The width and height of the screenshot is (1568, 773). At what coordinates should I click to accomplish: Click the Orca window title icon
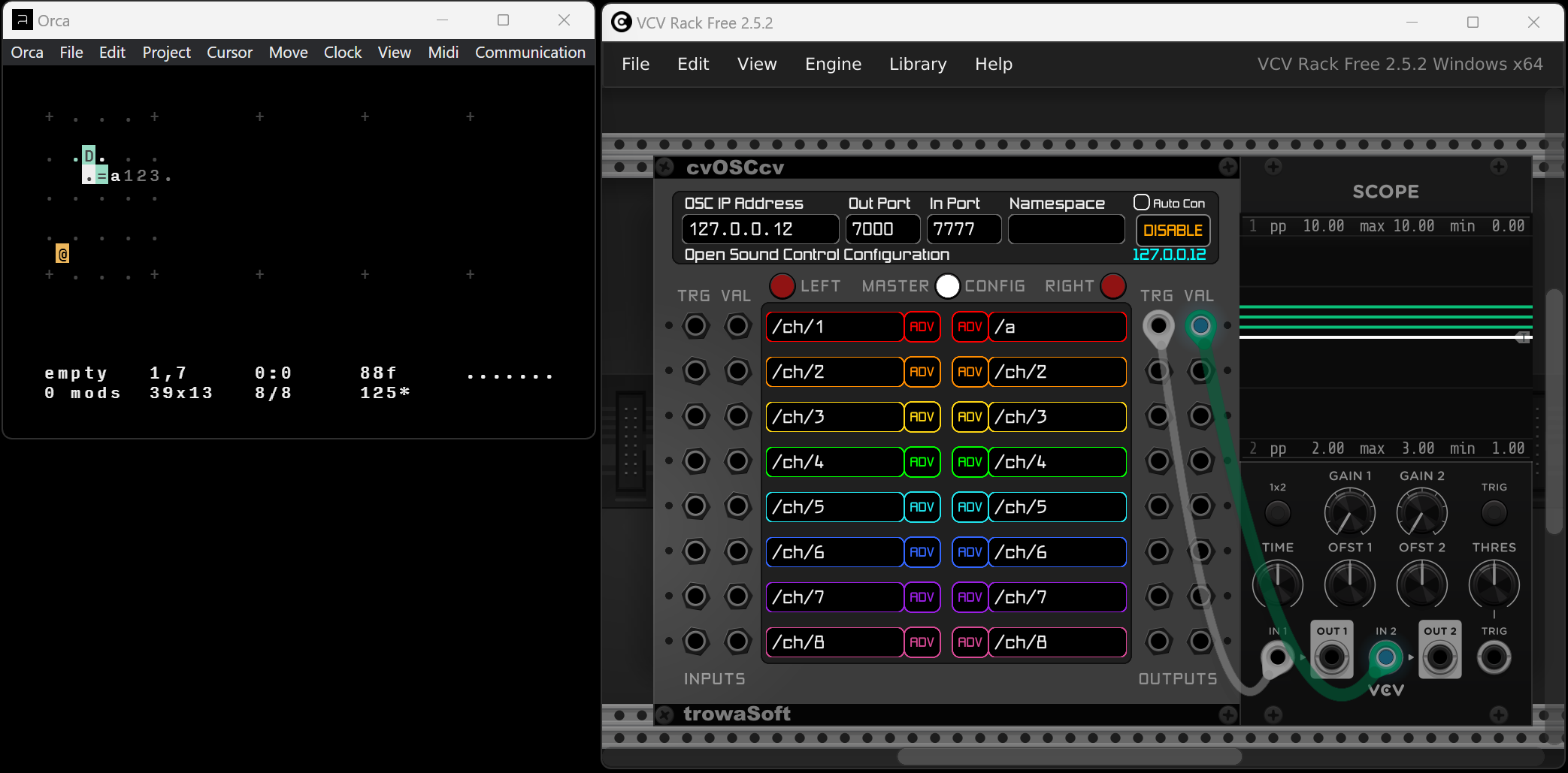click(23, 20)
